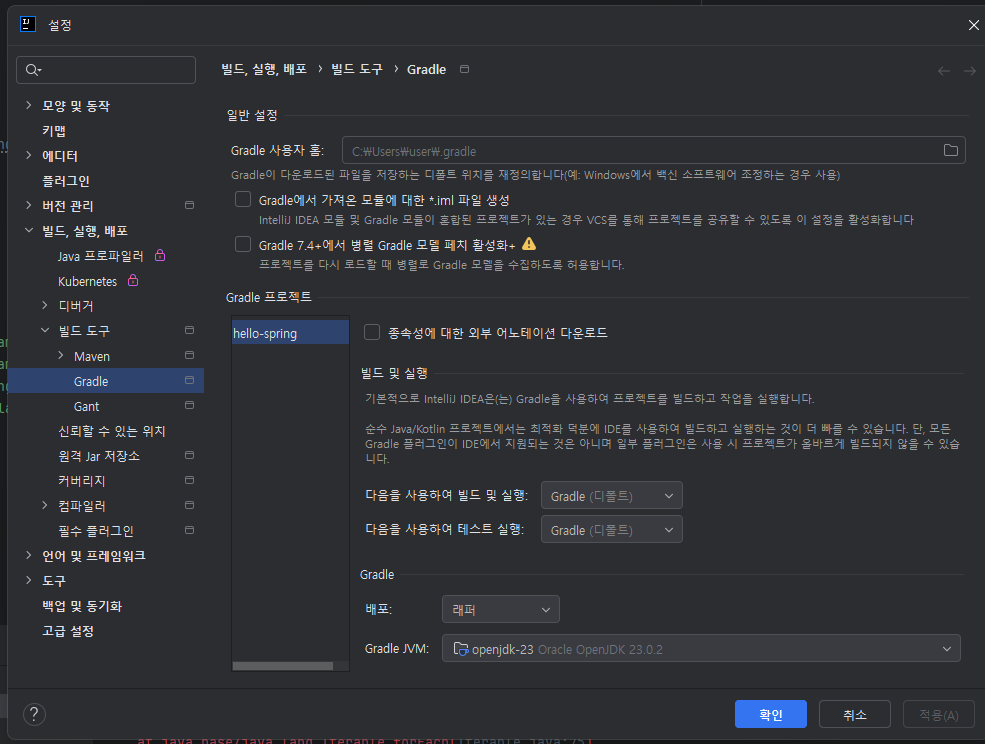Click horizontal scrollbar under Gradle projects list
The width and height of the screenshot is (985, 744).
coord(283,665)
